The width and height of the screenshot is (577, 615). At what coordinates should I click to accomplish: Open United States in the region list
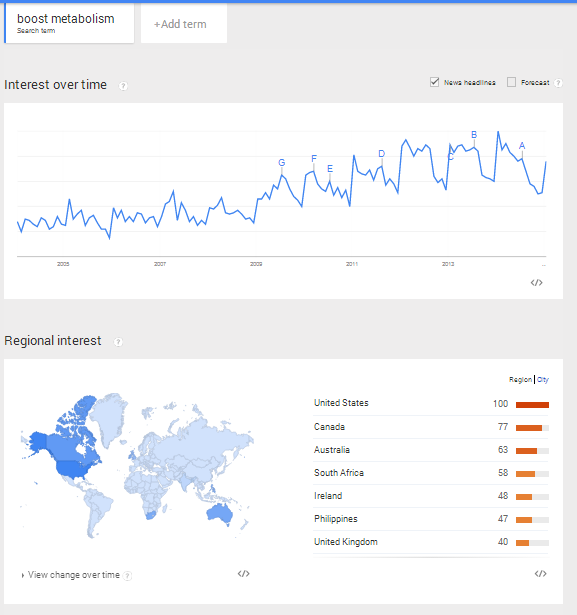[341, 403]
